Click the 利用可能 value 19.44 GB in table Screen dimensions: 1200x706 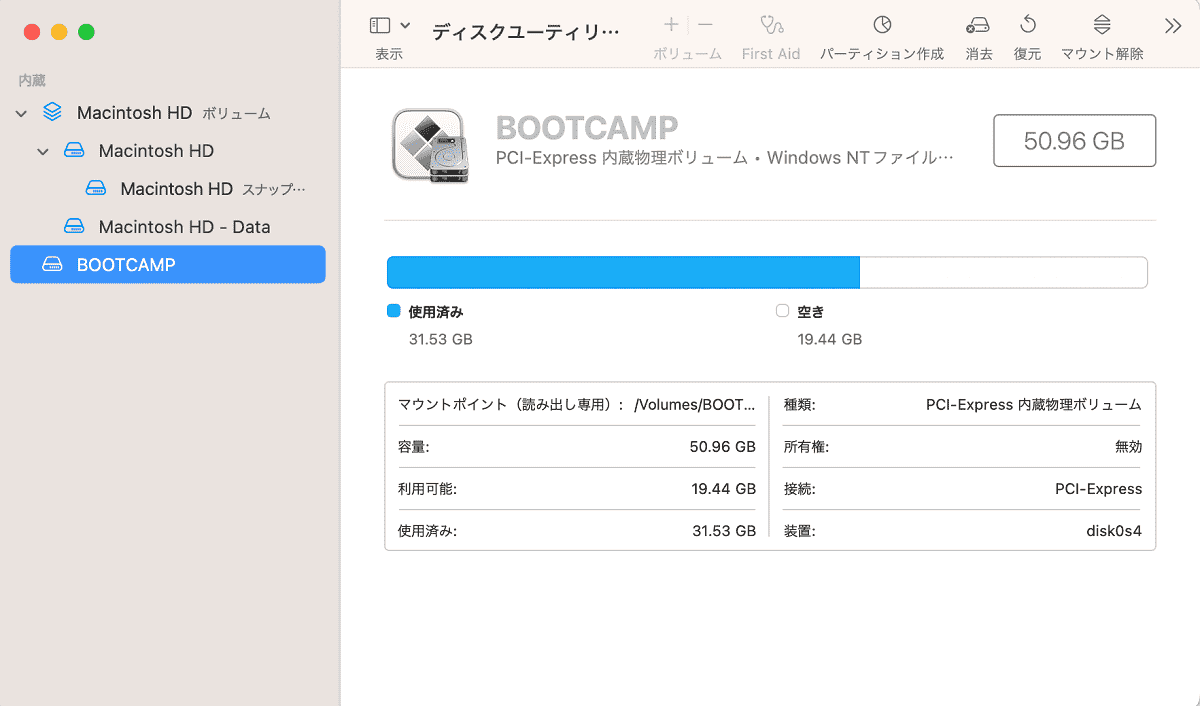point(723,489)
